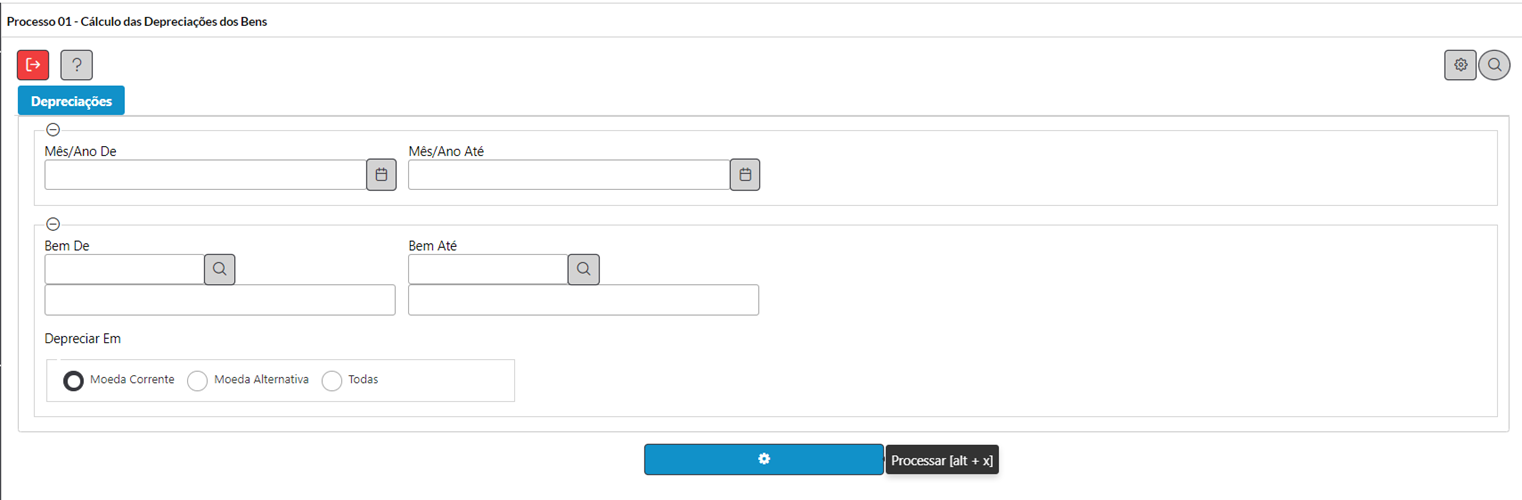Viewport: 1522px width, 500px height.
Task: Select the Todas radio option
Action: coord(332,381)
